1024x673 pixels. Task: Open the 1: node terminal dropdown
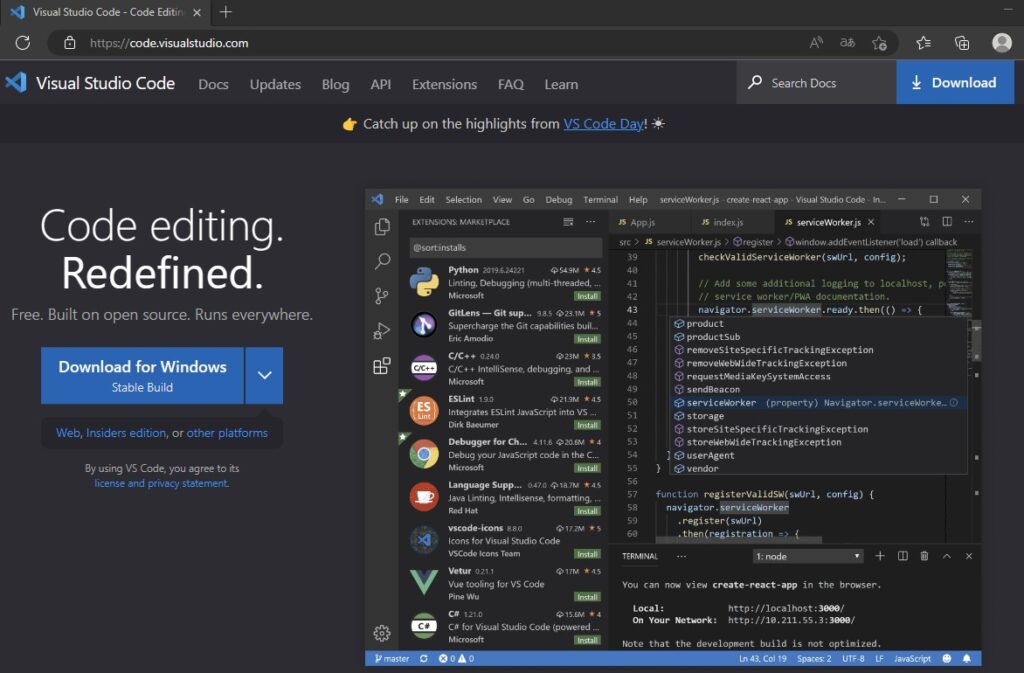tap(808, 556)
